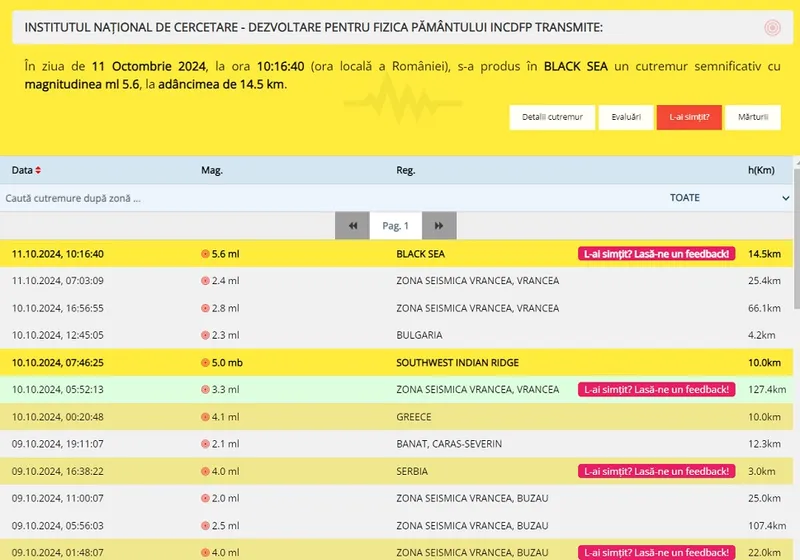Viewport: 800px width, 560px height.
Task: Click the Mag. column header
Action: pos(212,170)
